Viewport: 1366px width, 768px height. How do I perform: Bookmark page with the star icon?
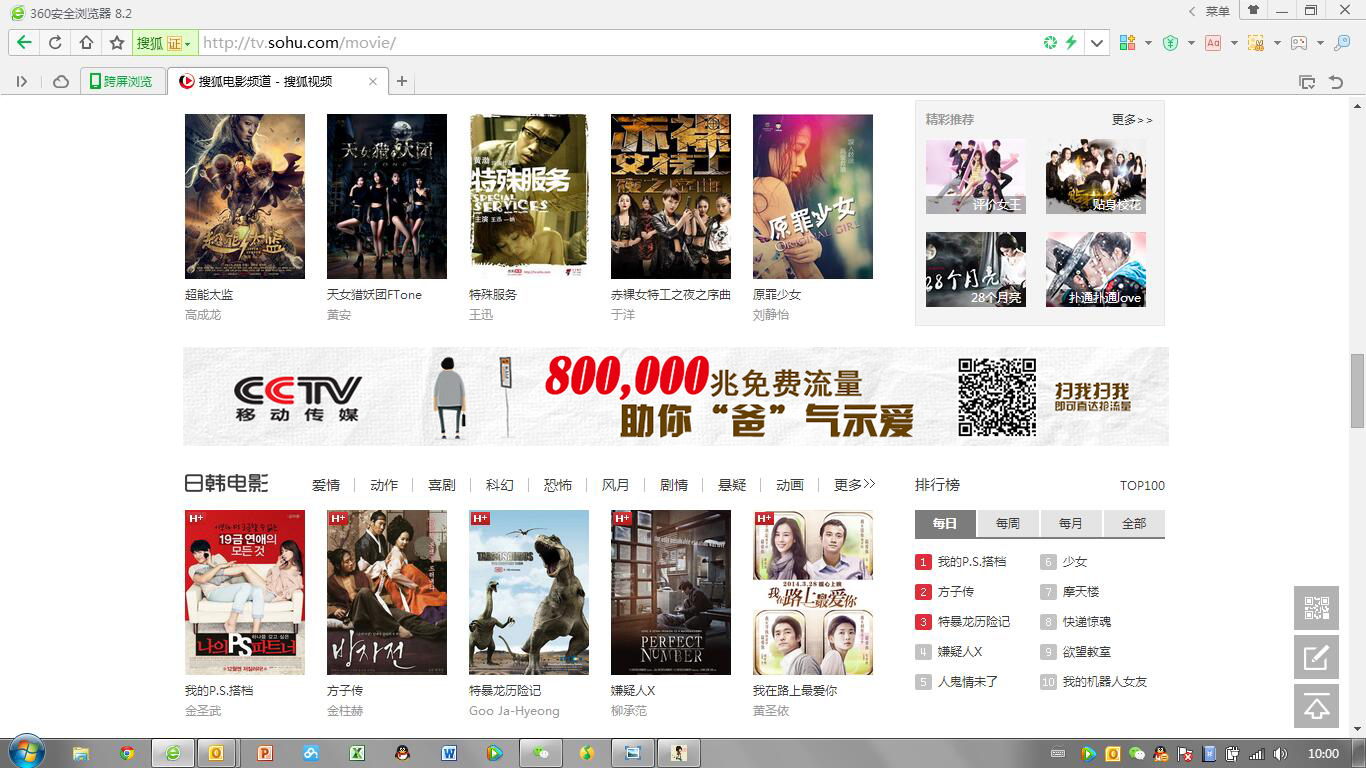click(117, 43)
